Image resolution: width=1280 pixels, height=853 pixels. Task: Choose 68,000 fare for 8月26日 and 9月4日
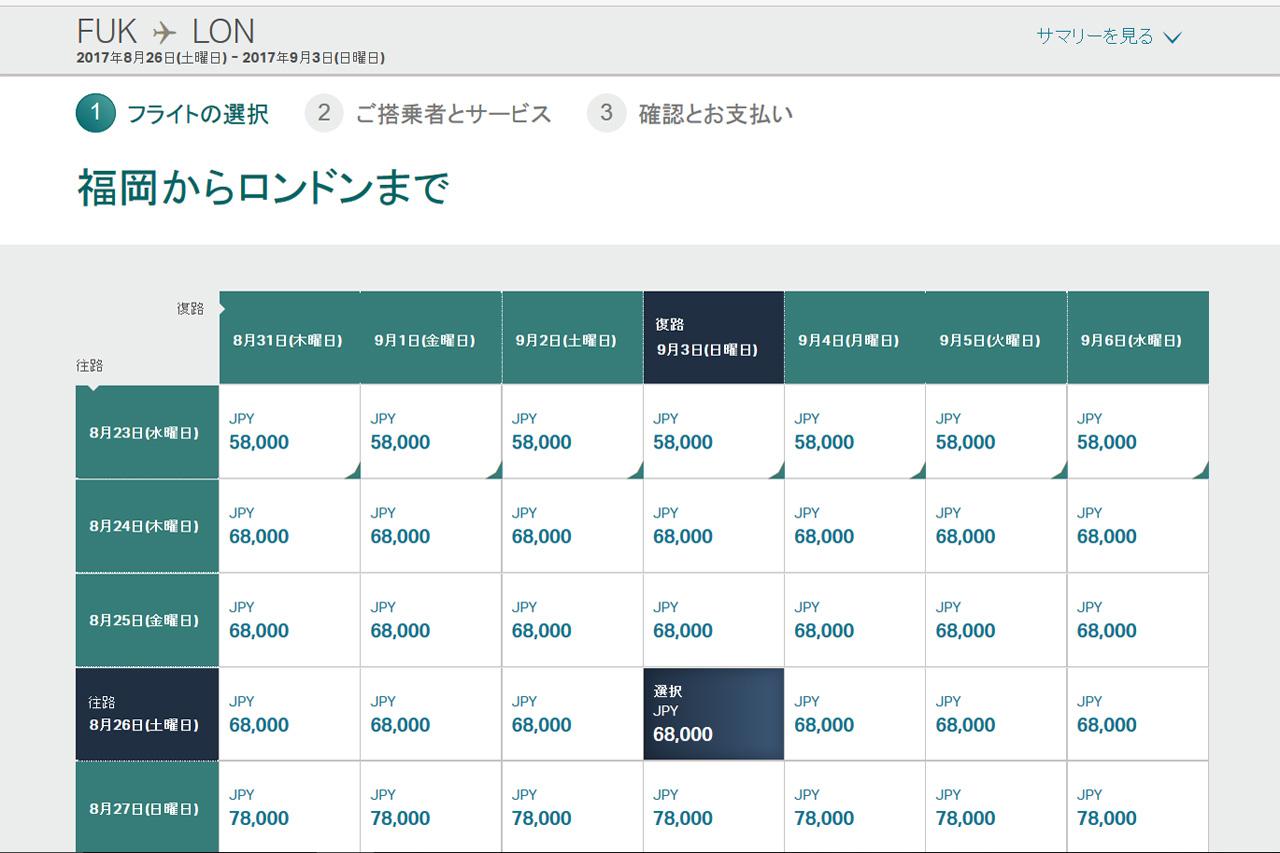pyautogui.click(x=855, y=714)
